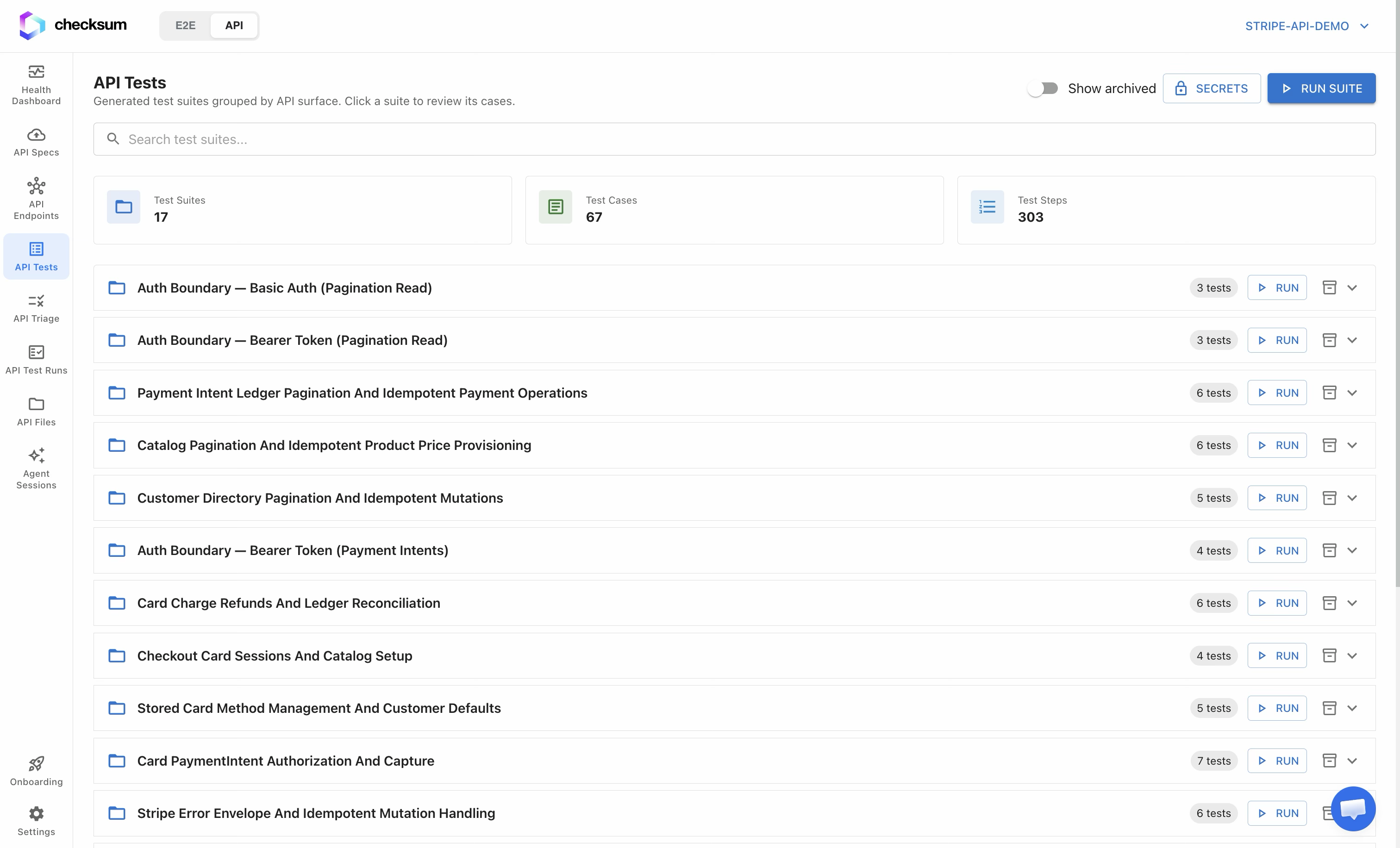Click the Test Suites folder icon card
This screenshot has height=848, width=1400.
click(x=123, y=207)
